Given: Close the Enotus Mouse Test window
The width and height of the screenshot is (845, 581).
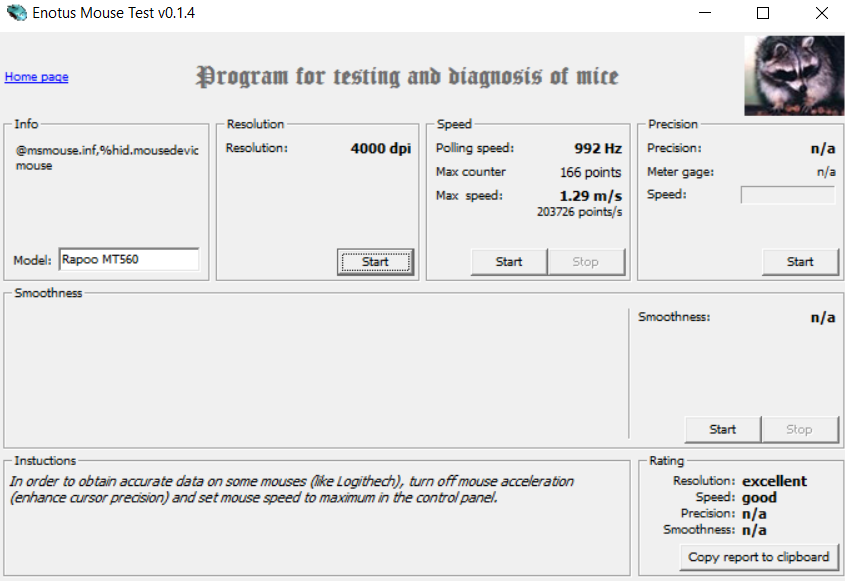Looking at the screenshot, I should click(x=821, y=13).
